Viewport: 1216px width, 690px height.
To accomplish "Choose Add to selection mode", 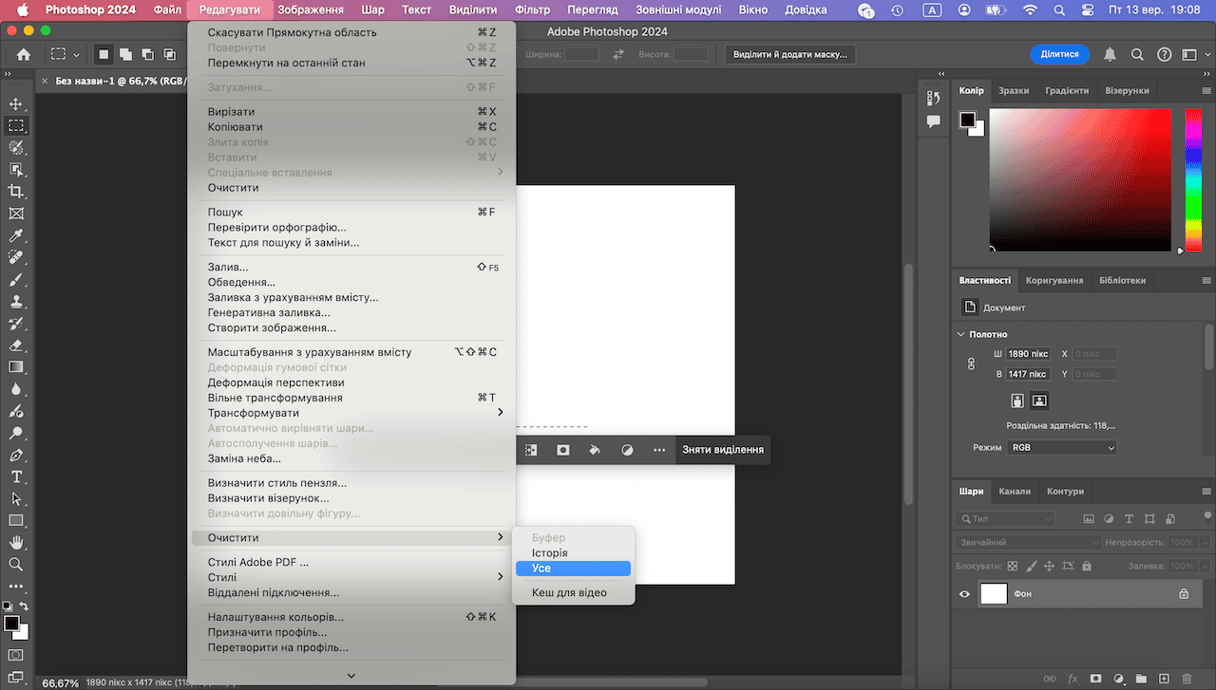I will (126, 54).
